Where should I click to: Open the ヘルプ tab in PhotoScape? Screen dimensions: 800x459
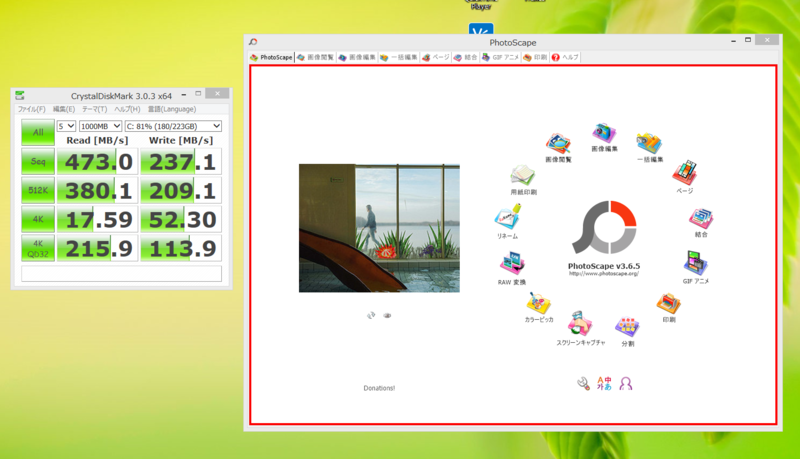coord(565,57)
